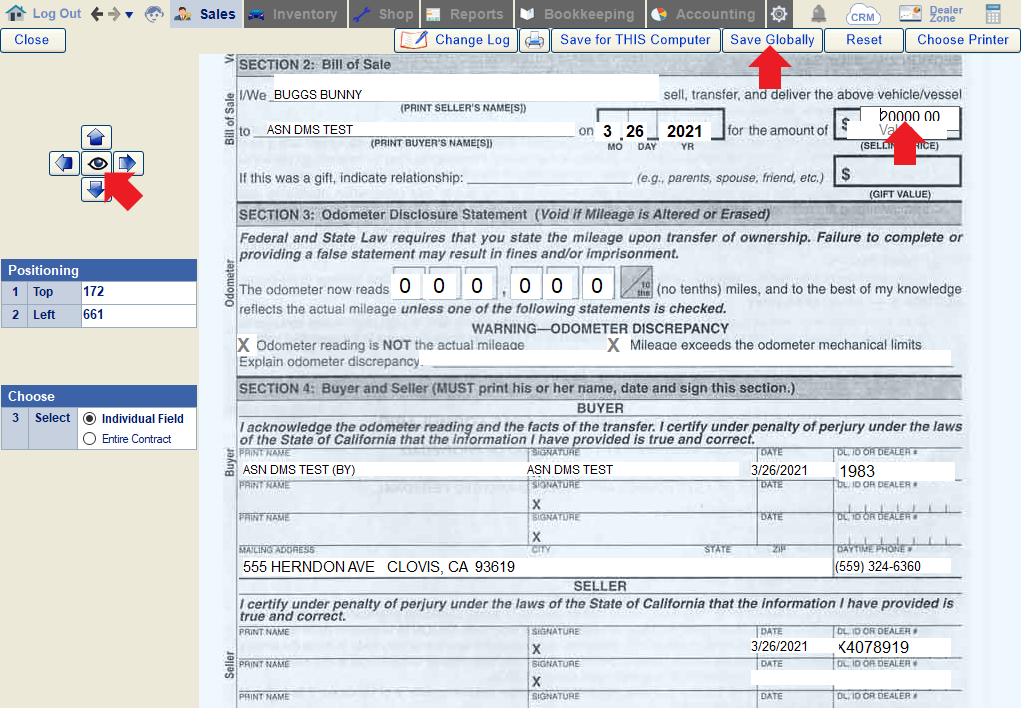Click the printer icon button
Screen dimensions: 1021x708
click(x=535, y=40)
